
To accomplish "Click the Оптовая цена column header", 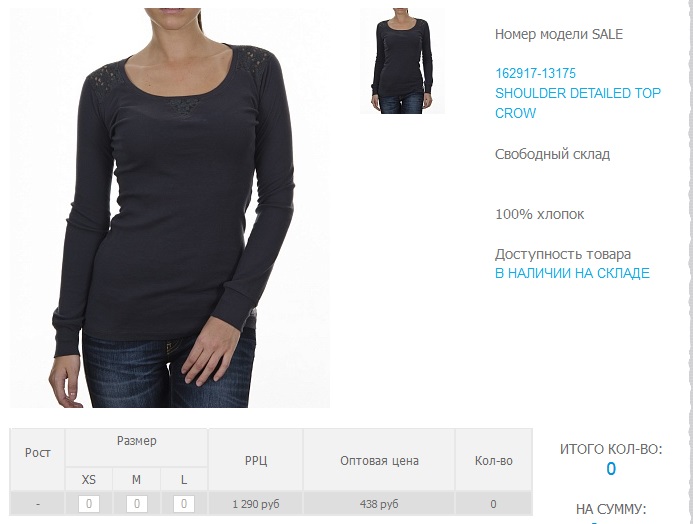I will (x=379, y=459).
